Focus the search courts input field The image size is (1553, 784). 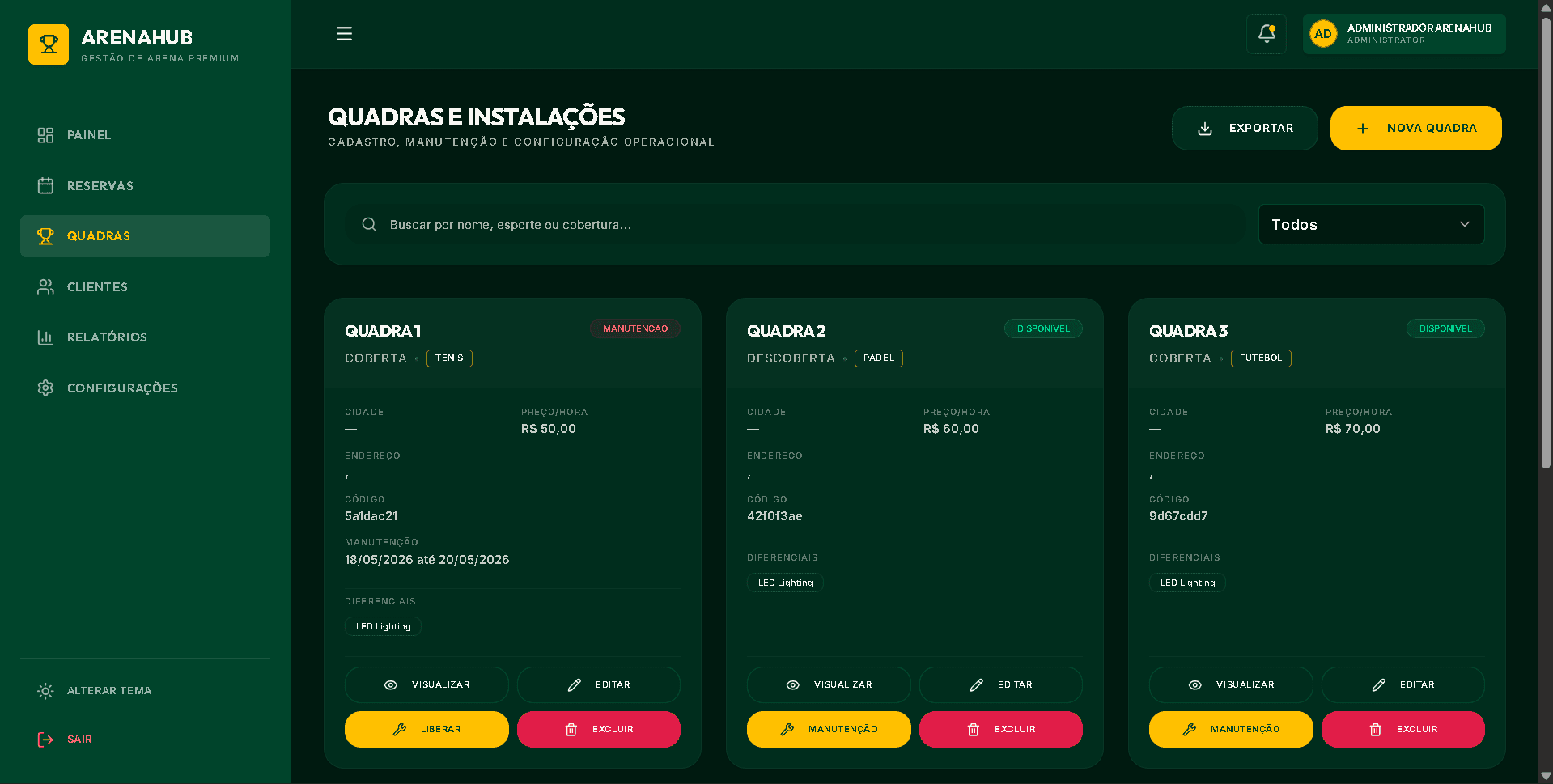click(x=795, y=224)
